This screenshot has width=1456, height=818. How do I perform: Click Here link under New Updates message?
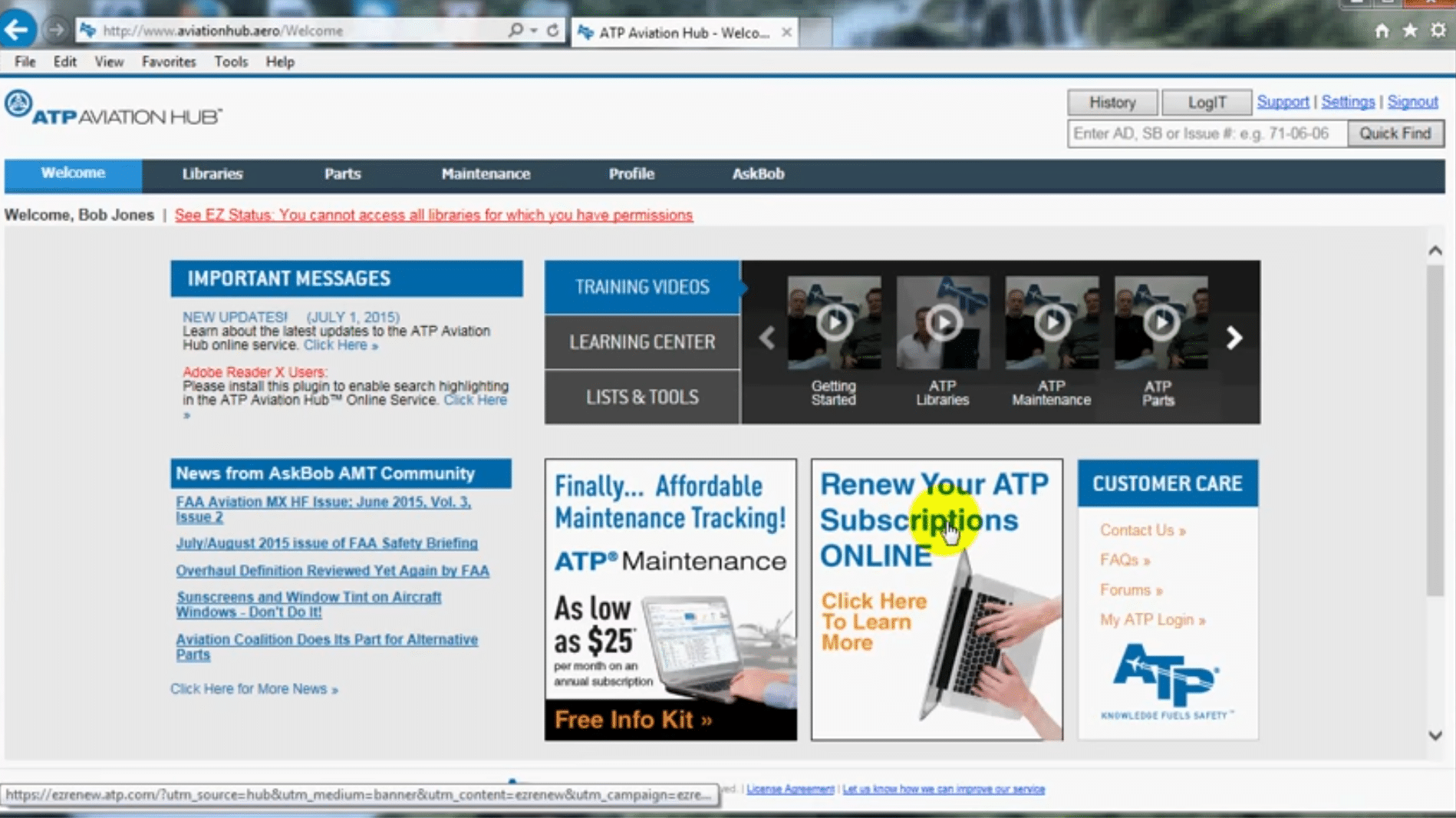(x=340, y=345)
